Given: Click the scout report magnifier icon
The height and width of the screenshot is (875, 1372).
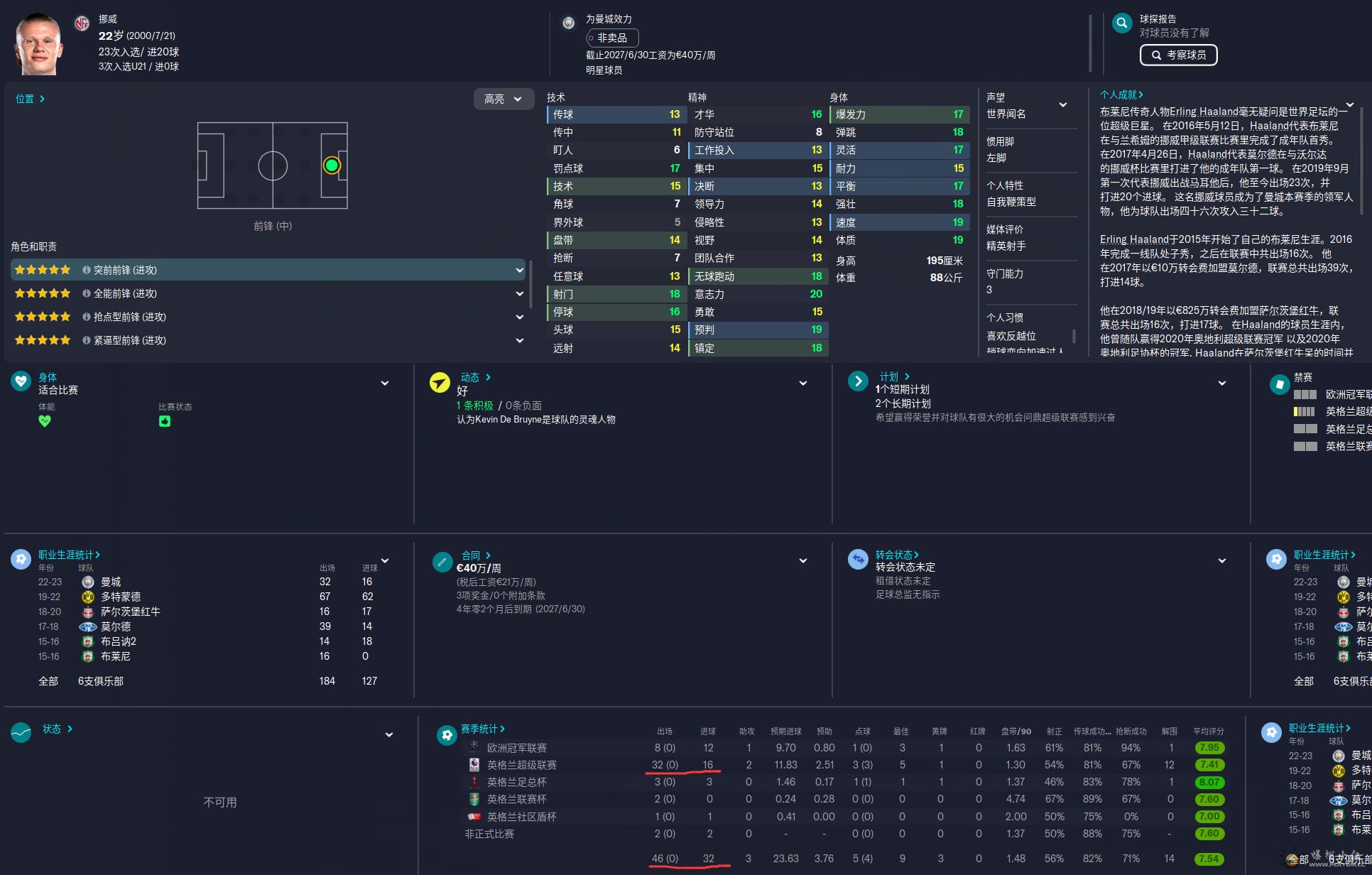Looking at the screenshot, I should (x=1121, y=23).
